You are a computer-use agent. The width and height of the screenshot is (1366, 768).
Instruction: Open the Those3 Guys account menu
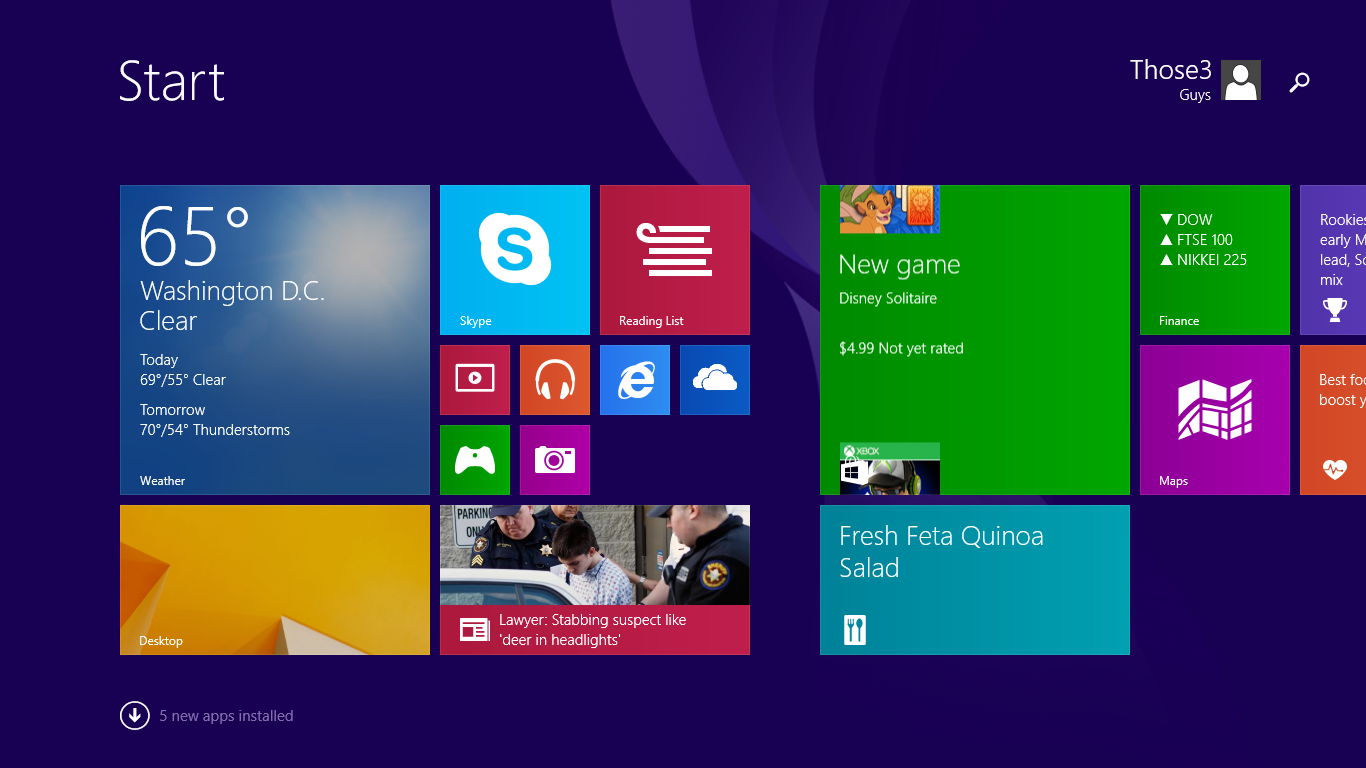(x=1194, y=80)
